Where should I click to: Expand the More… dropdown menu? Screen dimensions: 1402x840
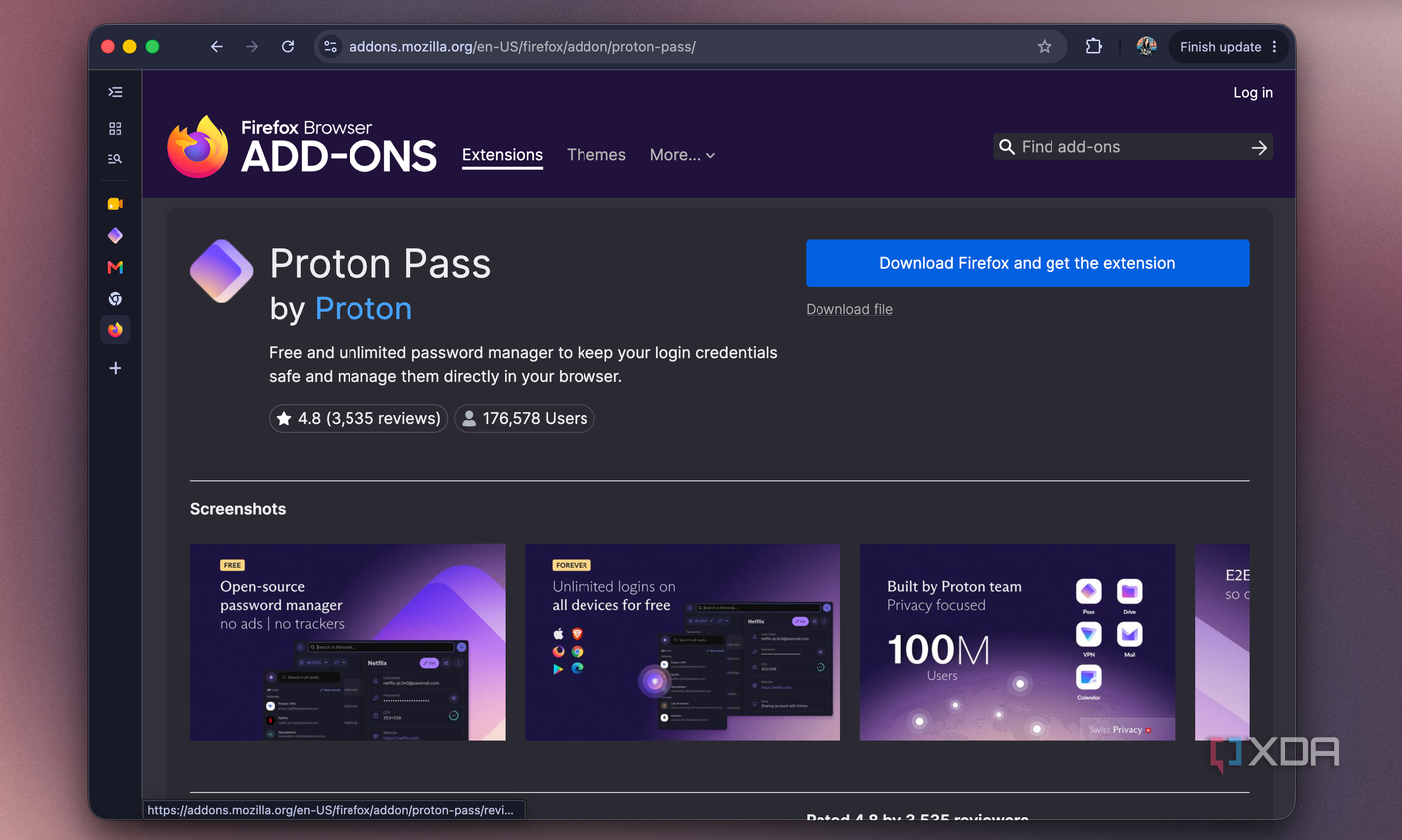pos(682,155)
